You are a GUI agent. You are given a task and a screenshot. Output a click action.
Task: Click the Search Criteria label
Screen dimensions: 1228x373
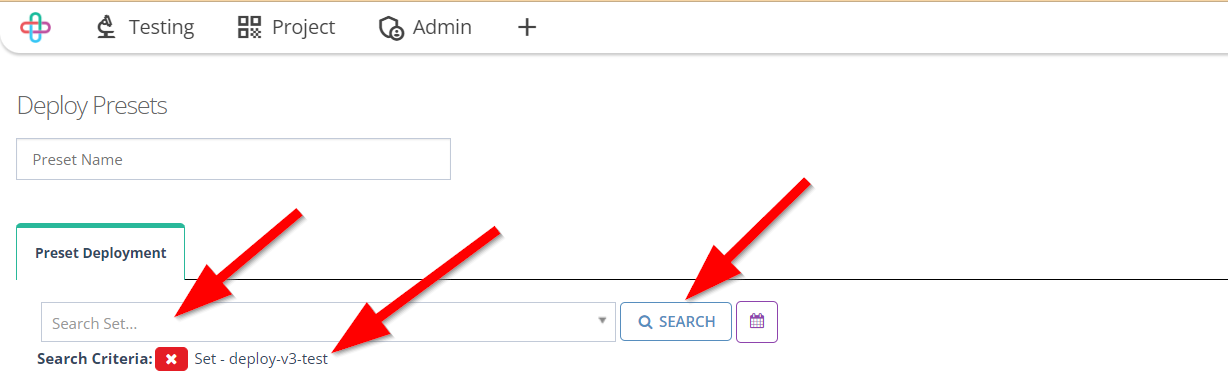coord(94,358)
